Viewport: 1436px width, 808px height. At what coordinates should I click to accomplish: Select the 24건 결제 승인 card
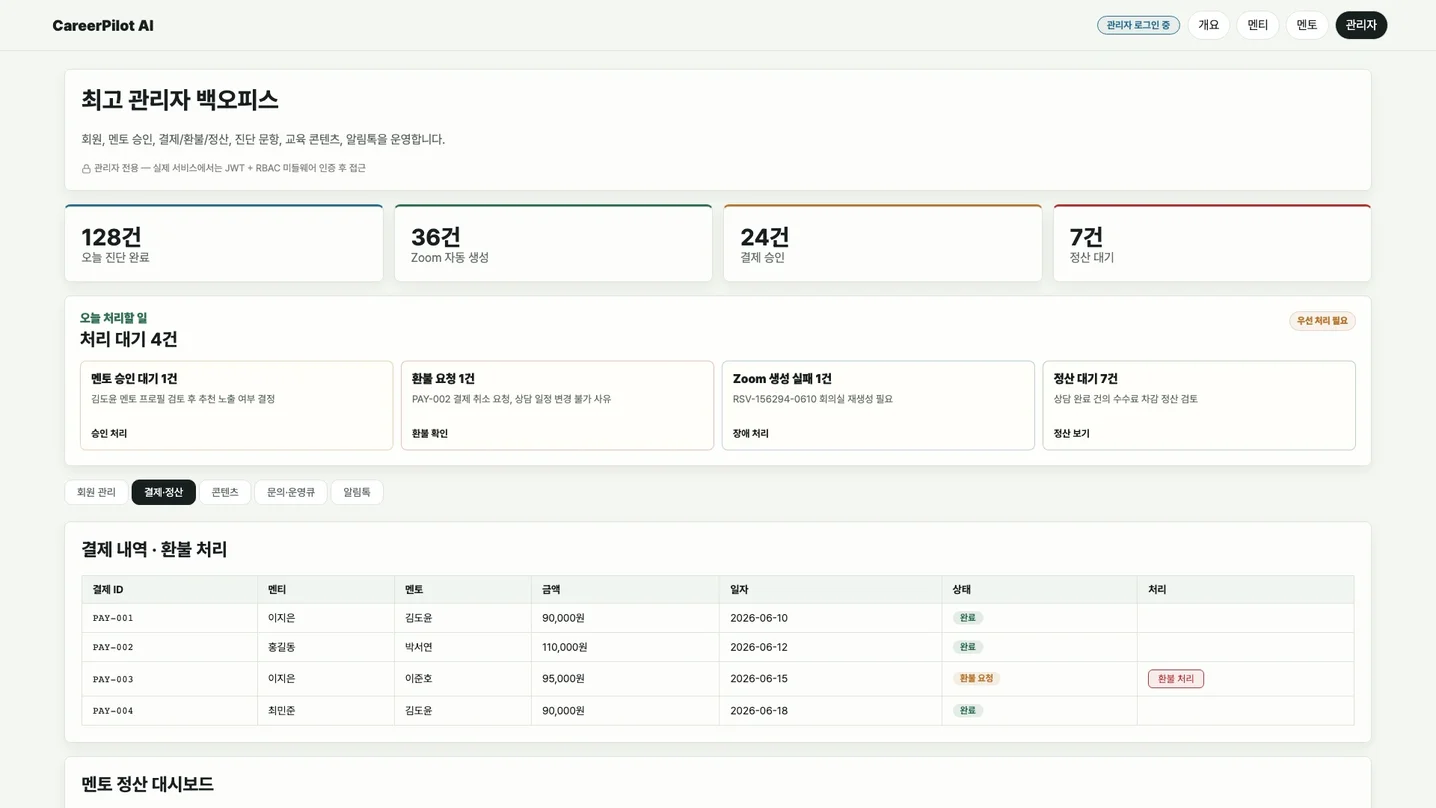882,243
